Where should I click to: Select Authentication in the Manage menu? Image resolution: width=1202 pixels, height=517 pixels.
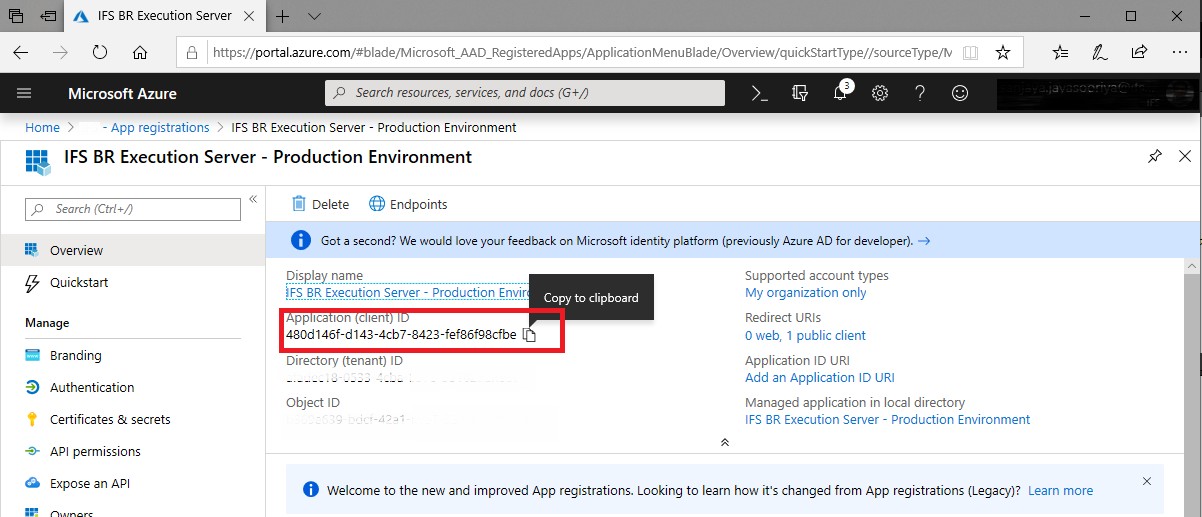pos(92,387)
